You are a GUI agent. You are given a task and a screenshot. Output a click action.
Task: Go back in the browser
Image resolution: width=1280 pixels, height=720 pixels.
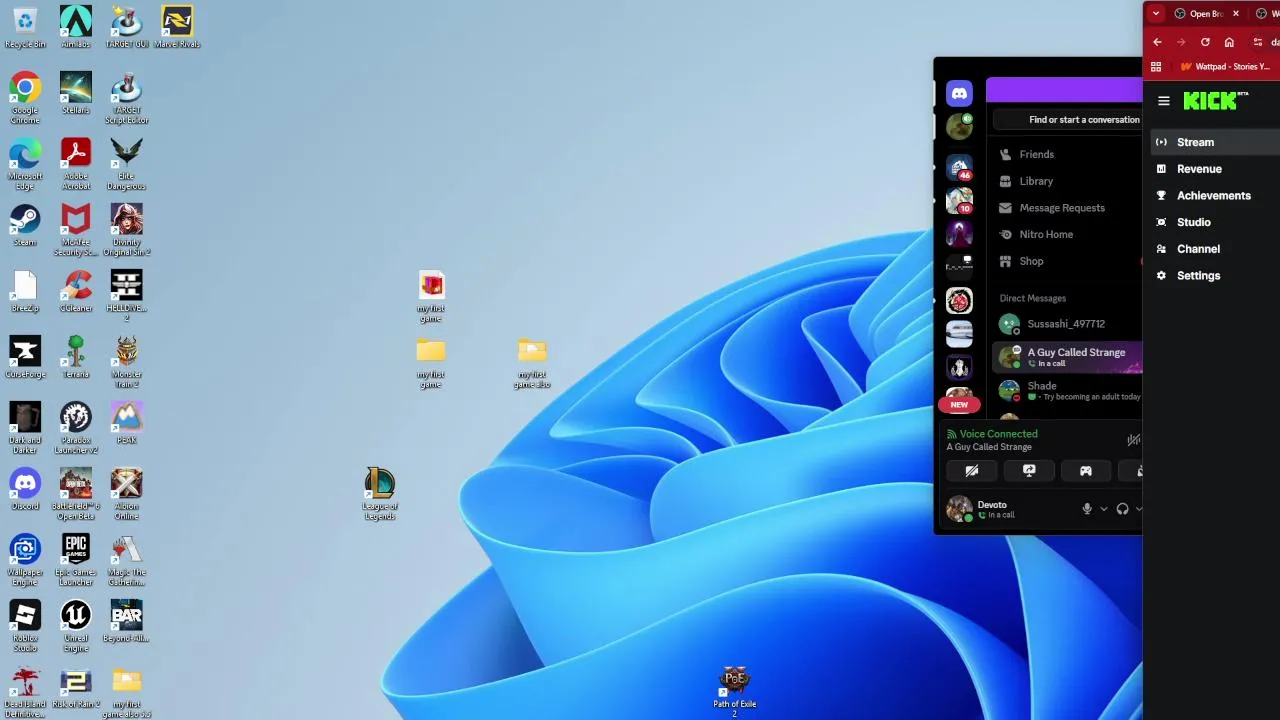(x=1157, y=42)
